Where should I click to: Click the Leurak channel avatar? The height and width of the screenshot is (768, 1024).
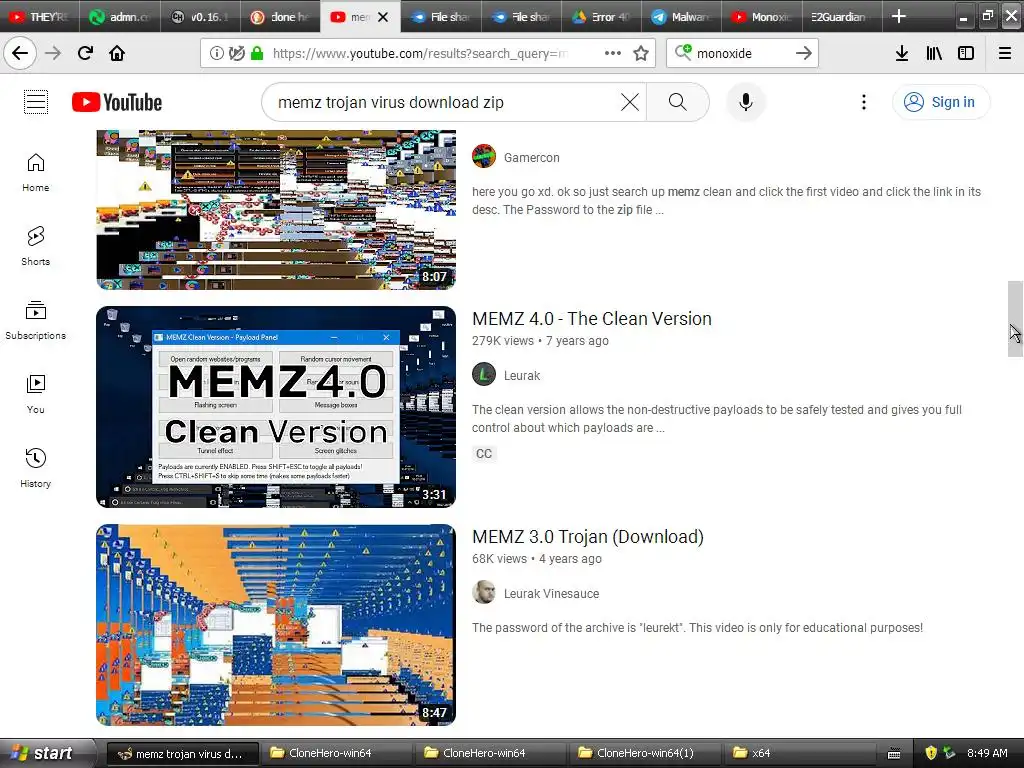pyautogui.click(x=484, y=375)
